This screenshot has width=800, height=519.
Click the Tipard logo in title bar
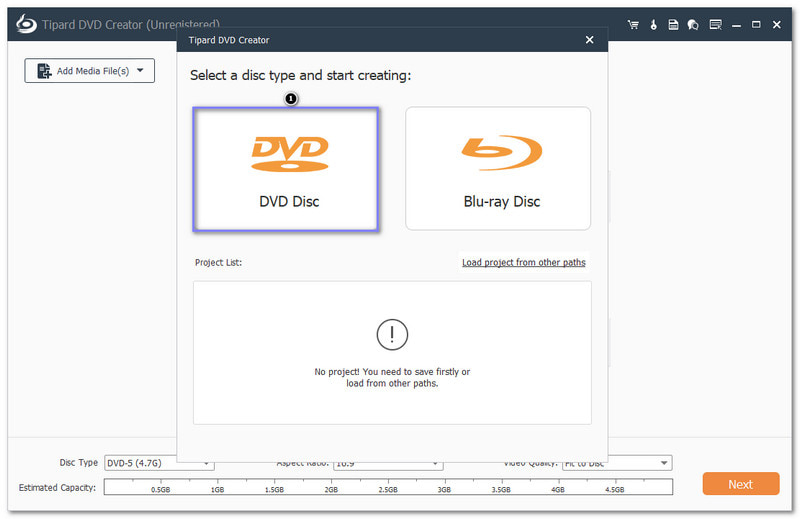(x=26, y=24)
